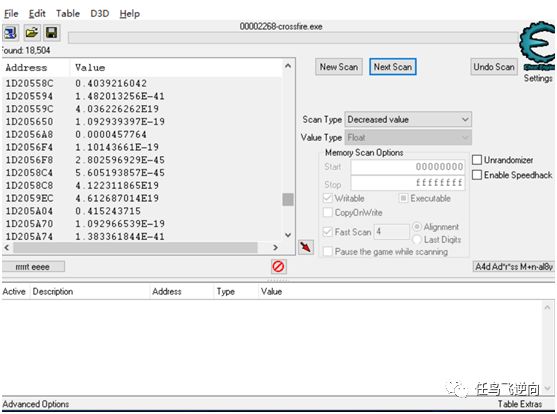Select result row 1D2056F4

(x=142, y=147)
